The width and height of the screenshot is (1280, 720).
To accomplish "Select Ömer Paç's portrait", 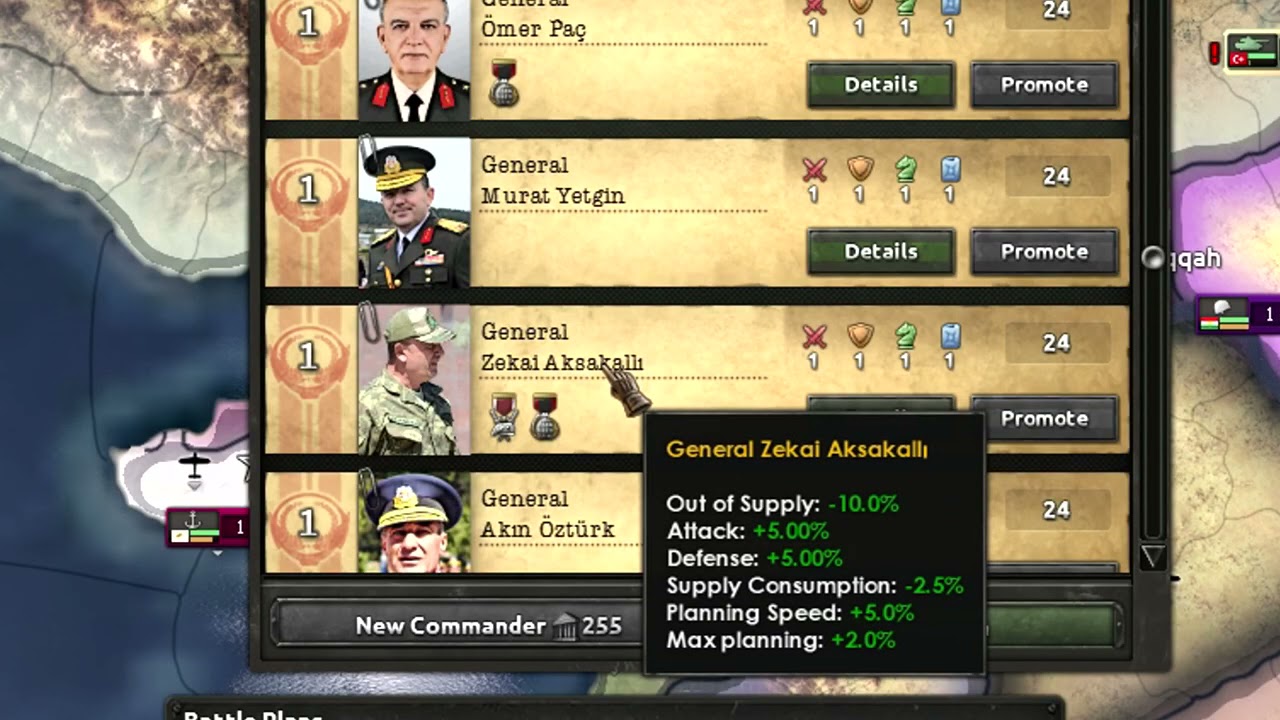I will coord(414,60).
